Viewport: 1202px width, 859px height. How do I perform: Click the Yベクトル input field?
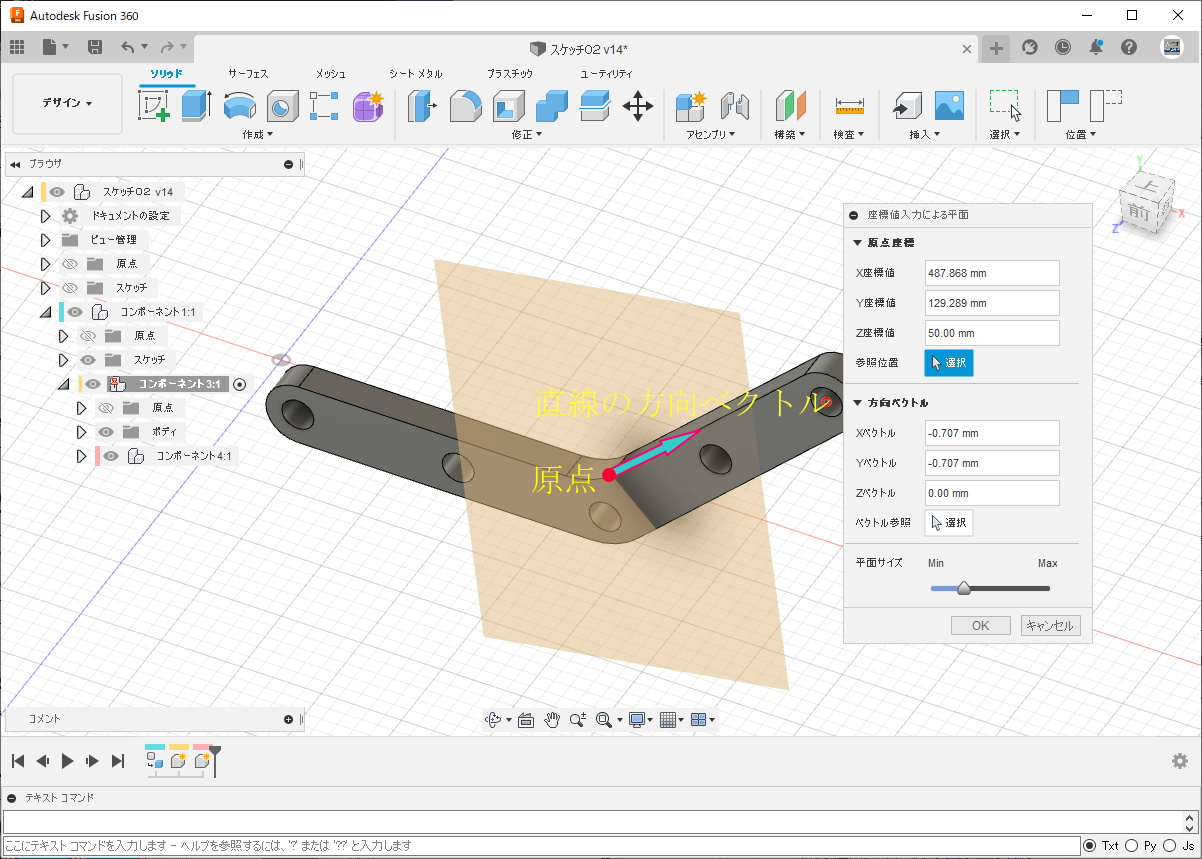[991, 463]
